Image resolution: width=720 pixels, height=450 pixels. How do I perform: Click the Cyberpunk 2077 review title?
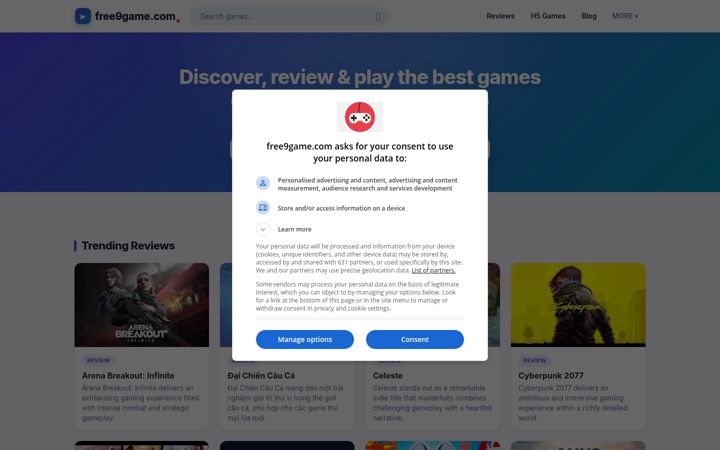[551, 376]
